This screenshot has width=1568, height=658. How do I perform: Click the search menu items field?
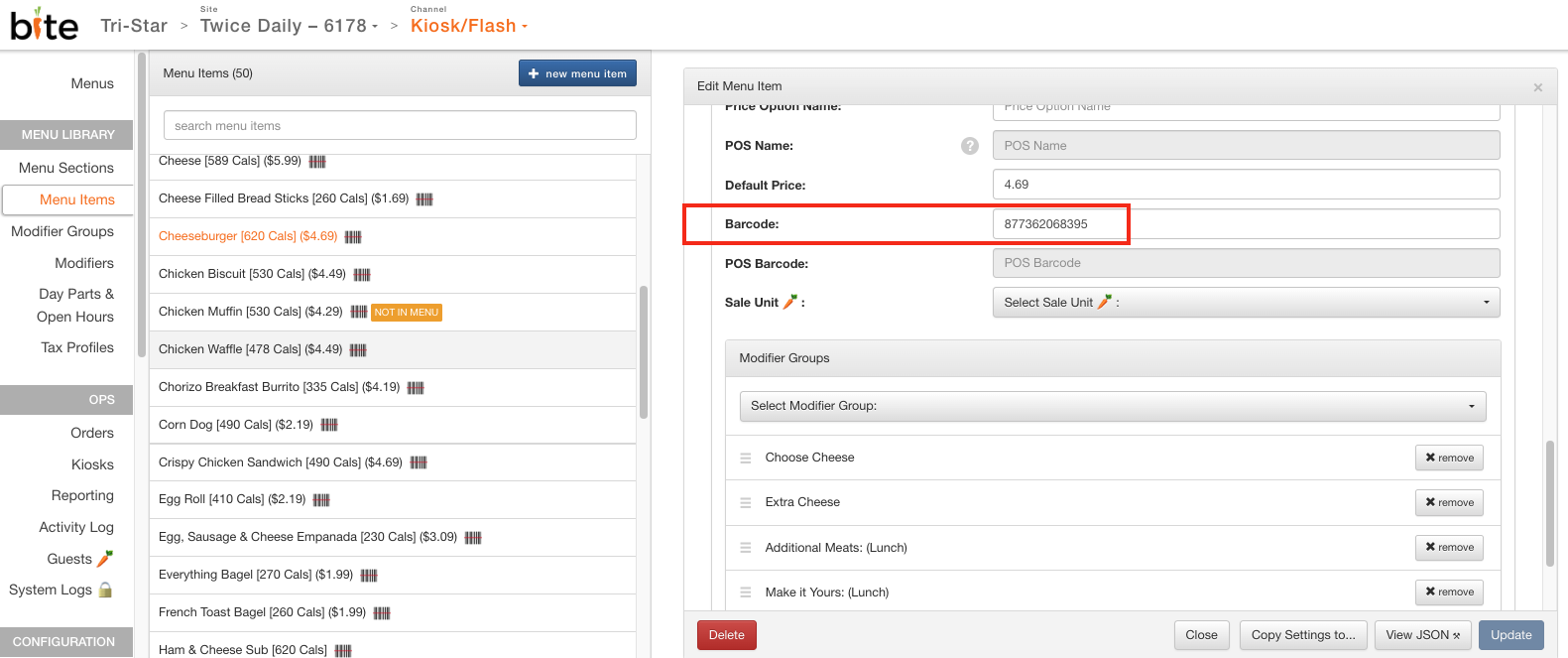click(x=400, y=126)
